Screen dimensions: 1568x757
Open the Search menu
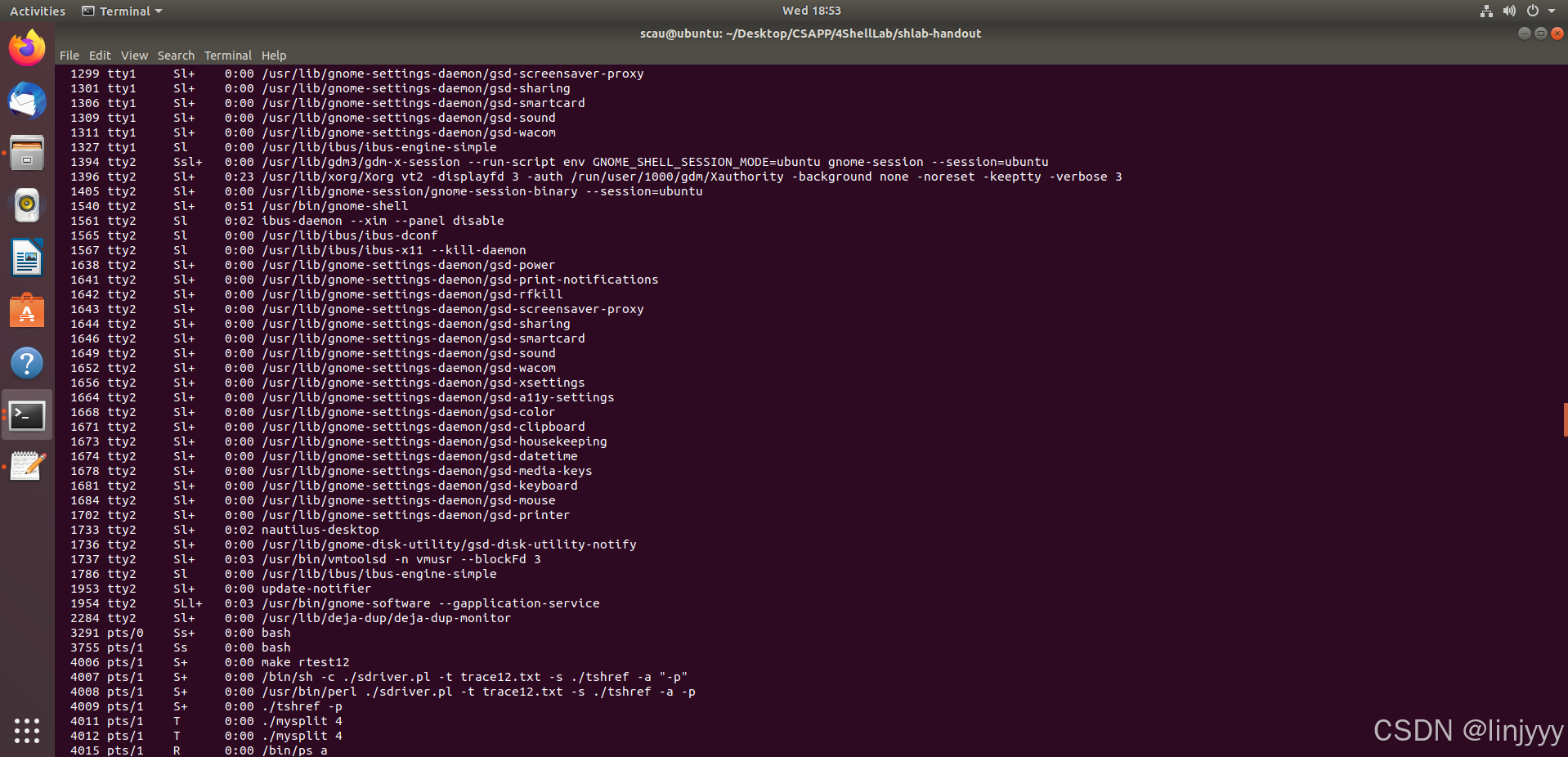click(176, 56)
